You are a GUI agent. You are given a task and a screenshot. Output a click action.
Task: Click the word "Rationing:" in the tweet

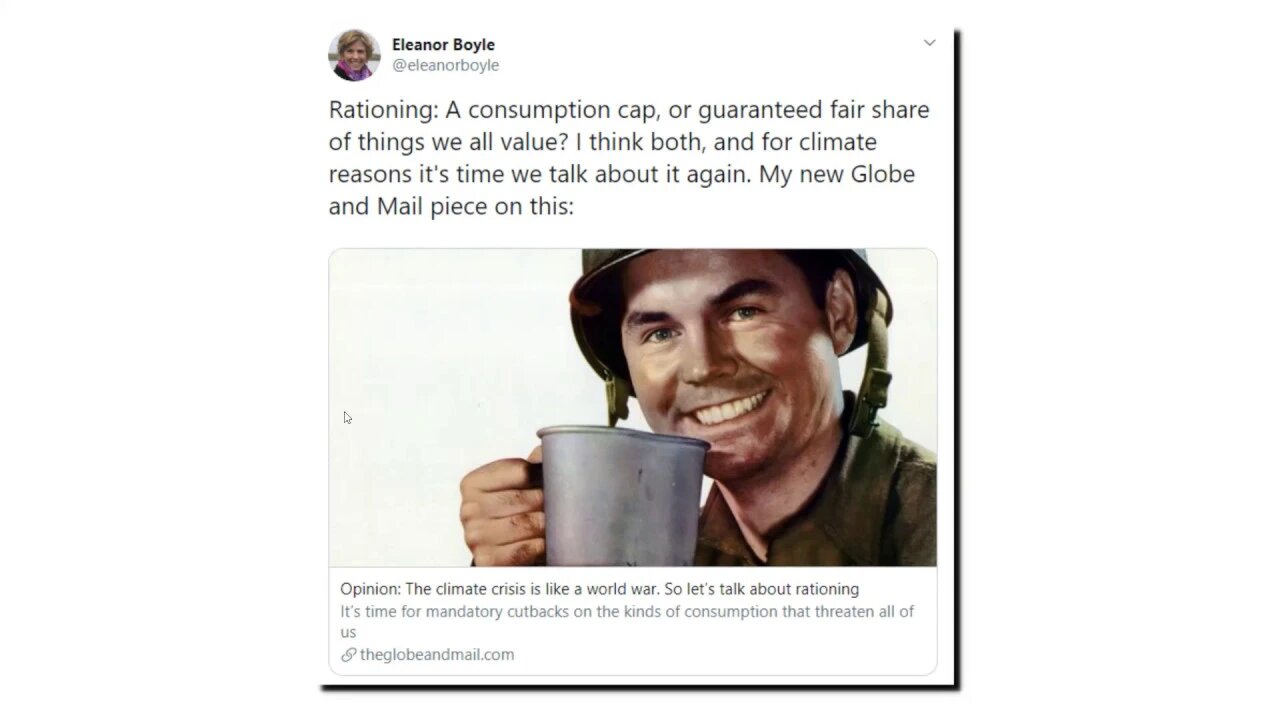pyautogui.click(x=383, y=110)
